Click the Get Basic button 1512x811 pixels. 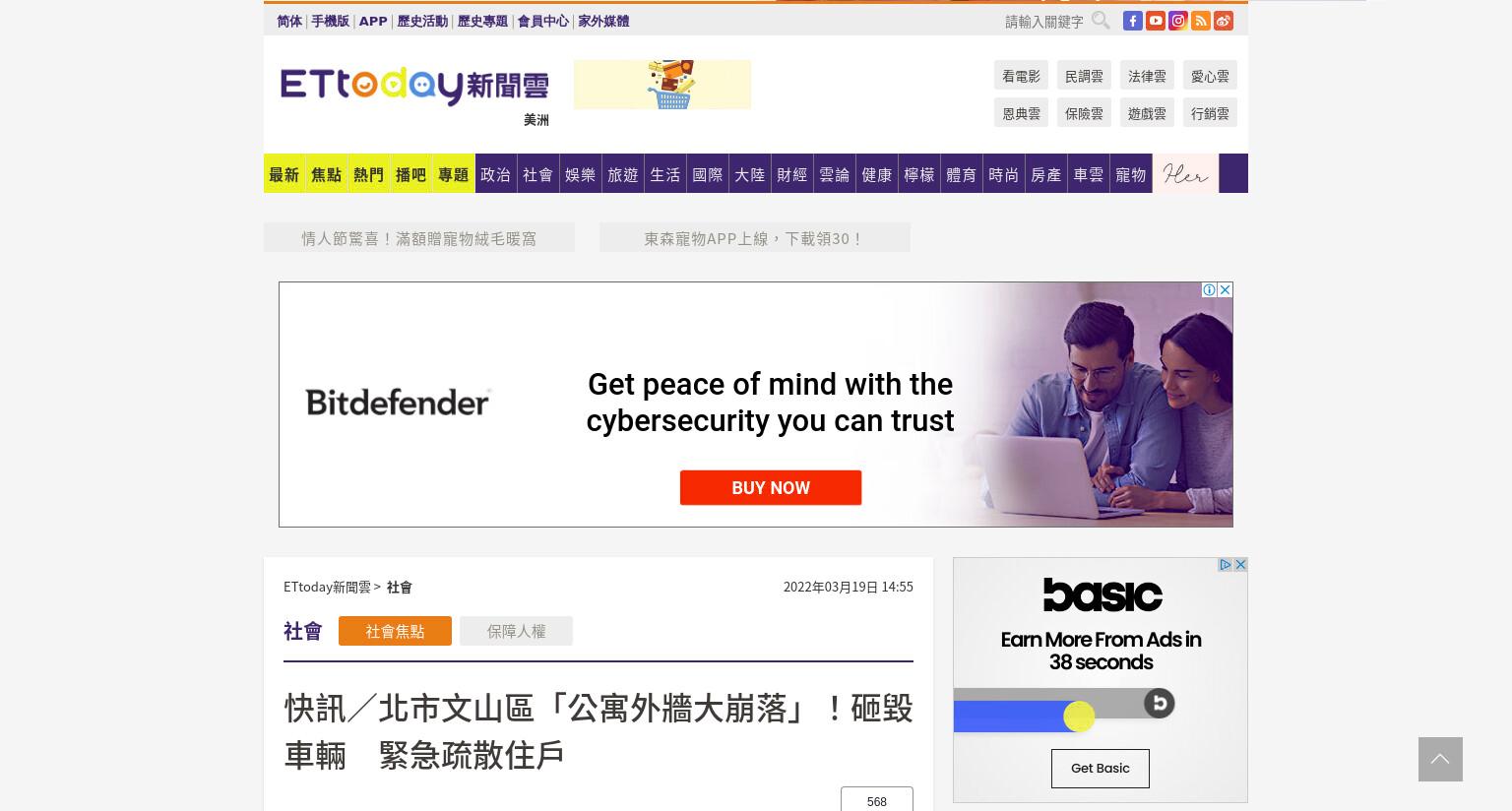(x=1101, y=769)
